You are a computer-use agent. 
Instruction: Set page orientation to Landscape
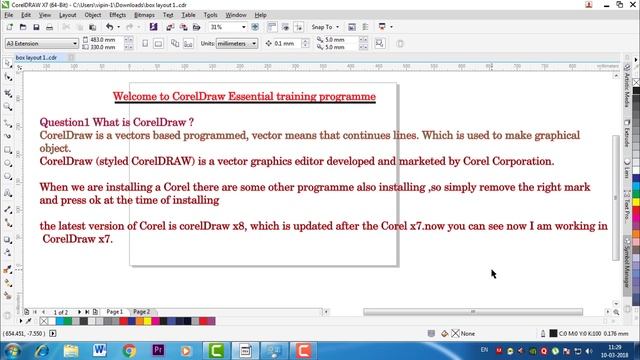[158, 43]
